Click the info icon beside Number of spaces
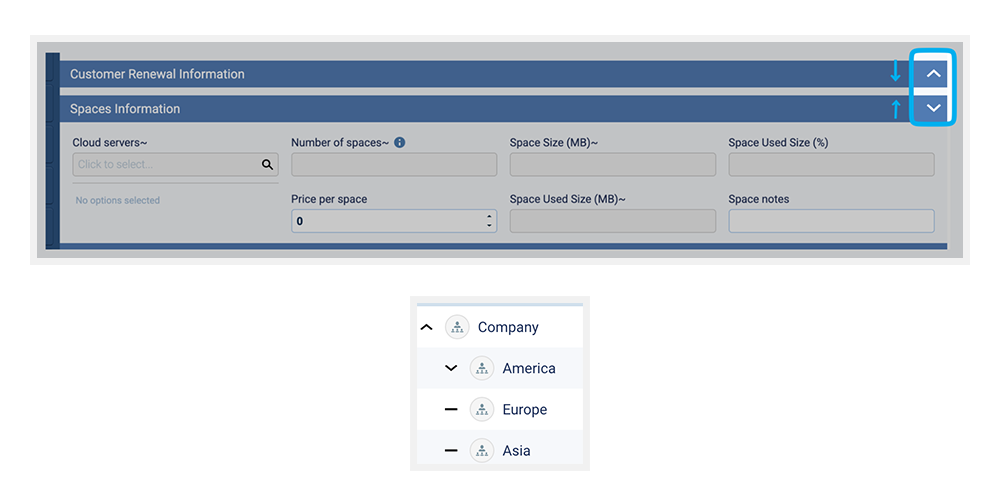Image resolution: width=1000 pixels, height=500 pixels. pos(400,143)
